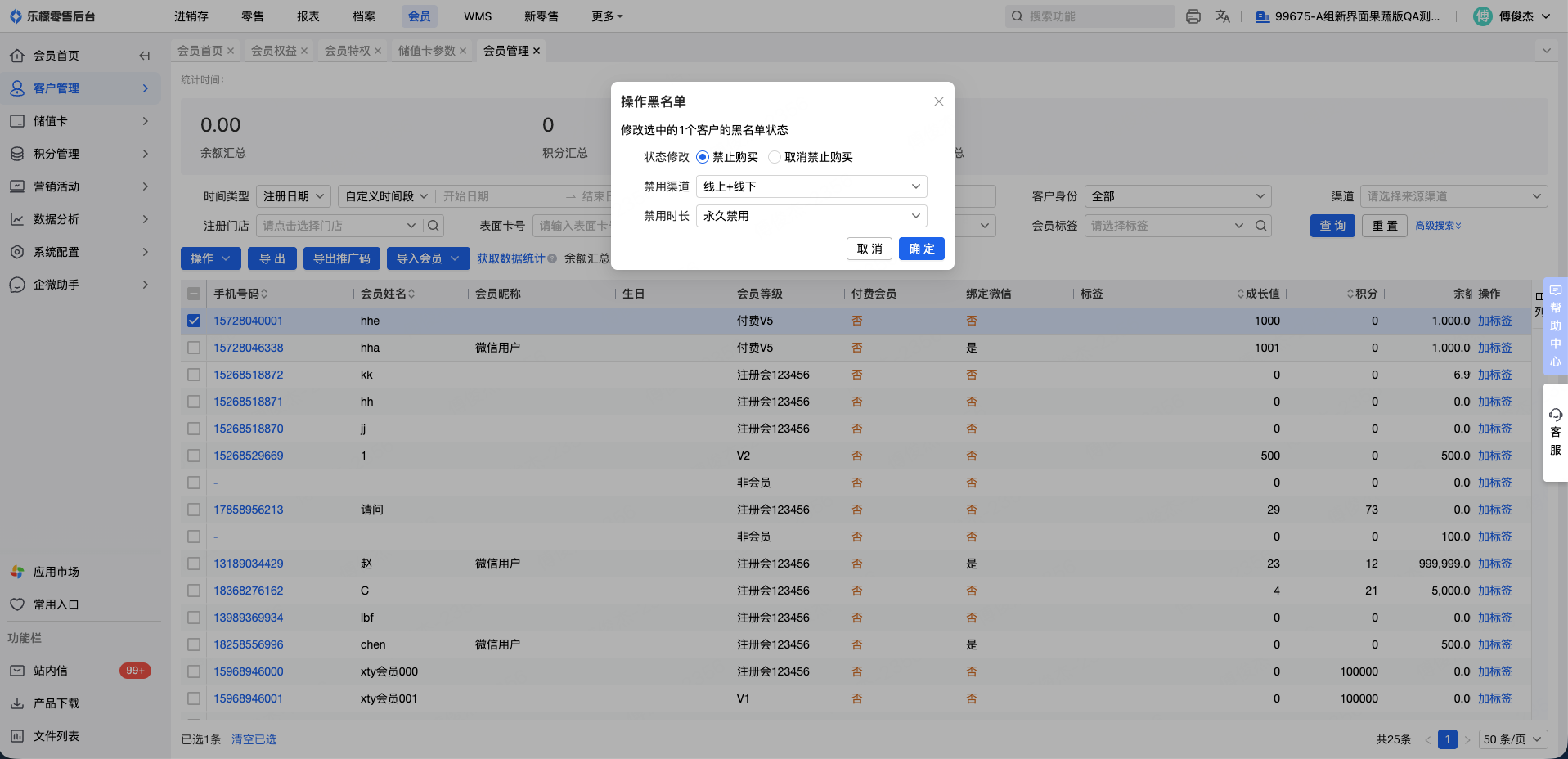
Task: Click 查询 search button
Action: click(1332, 226)
